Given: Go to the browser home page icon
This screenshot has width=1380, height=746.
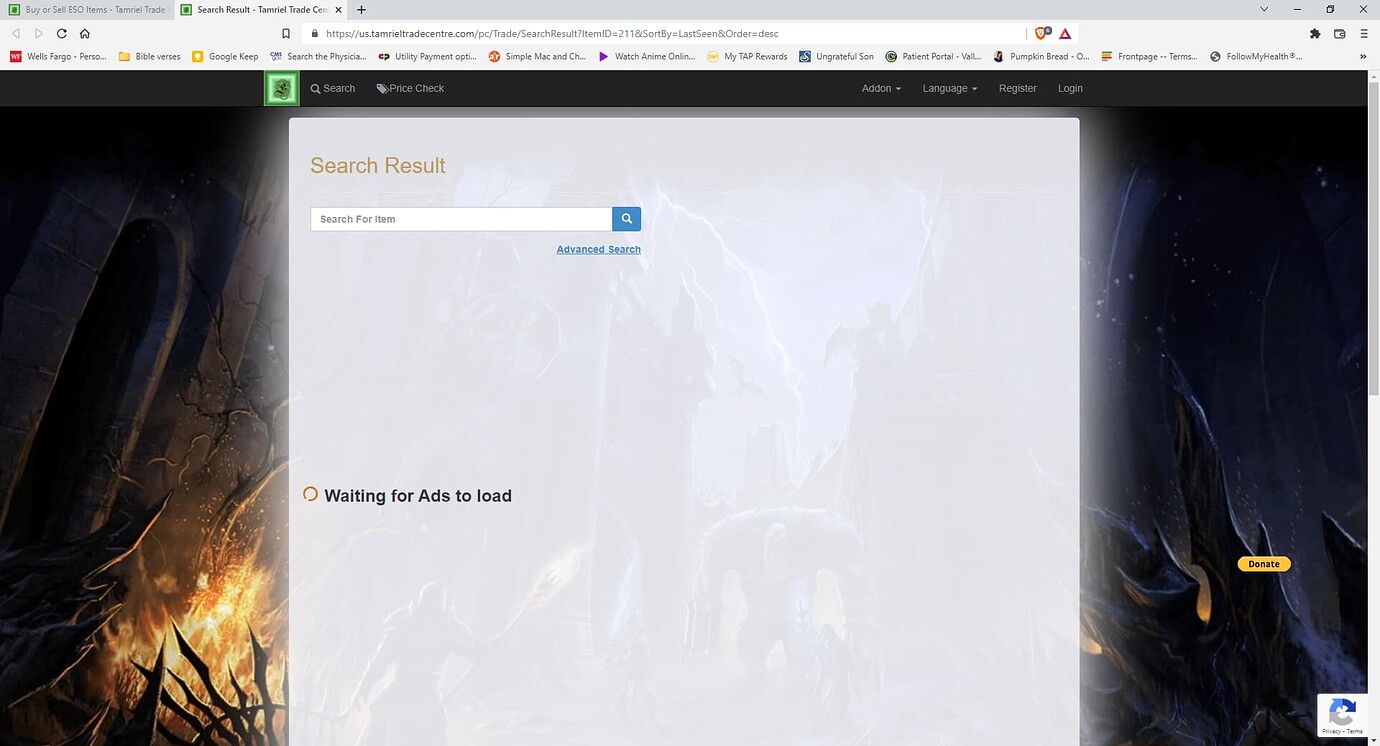Looking at the screenshot, I should [x=85, y=33].
